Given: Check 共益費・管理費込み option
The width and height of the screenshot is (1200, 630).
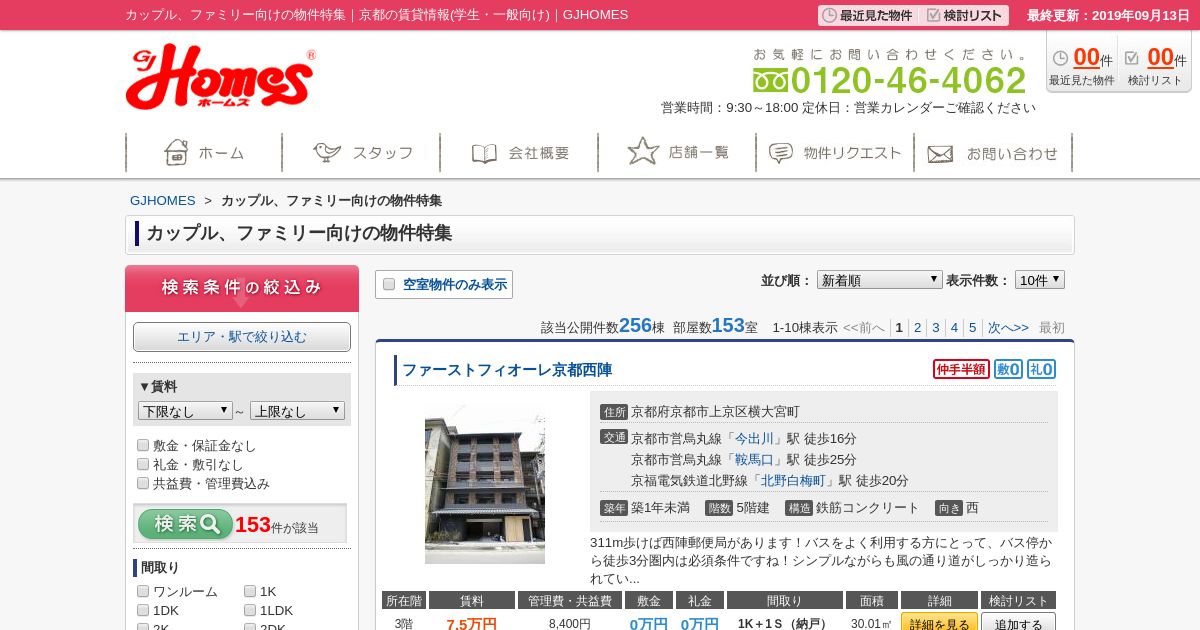Looking at the screenshot, I should coord(143,483).
